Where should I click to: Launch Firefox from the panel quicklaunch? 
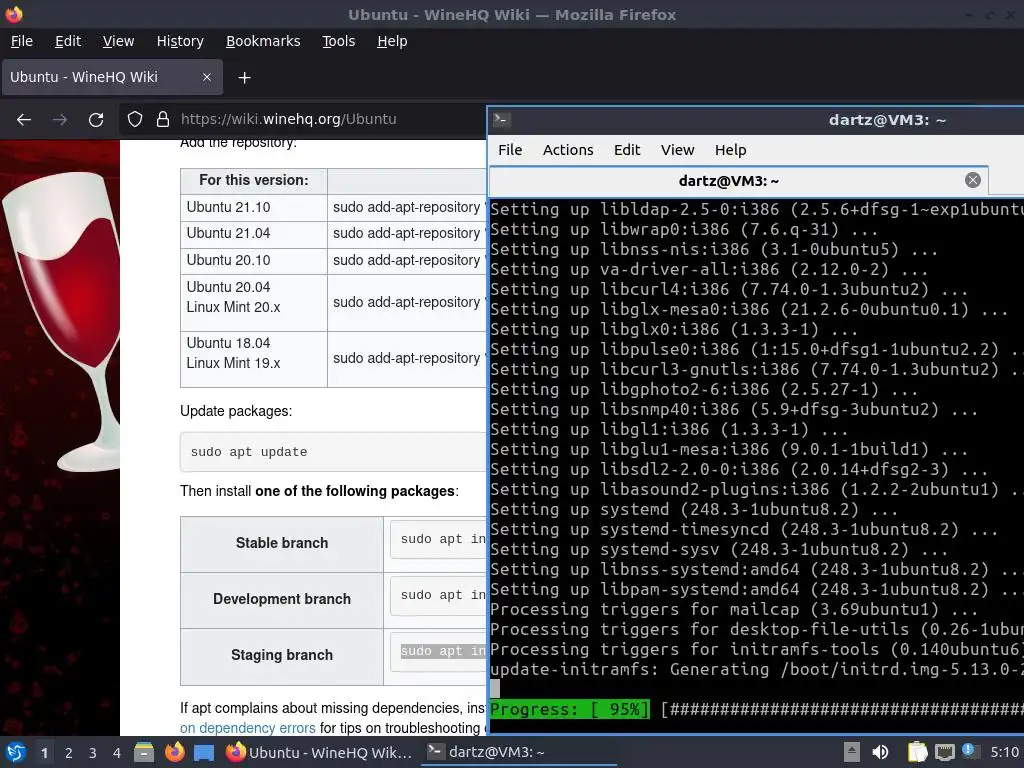(x=174, y=752)
